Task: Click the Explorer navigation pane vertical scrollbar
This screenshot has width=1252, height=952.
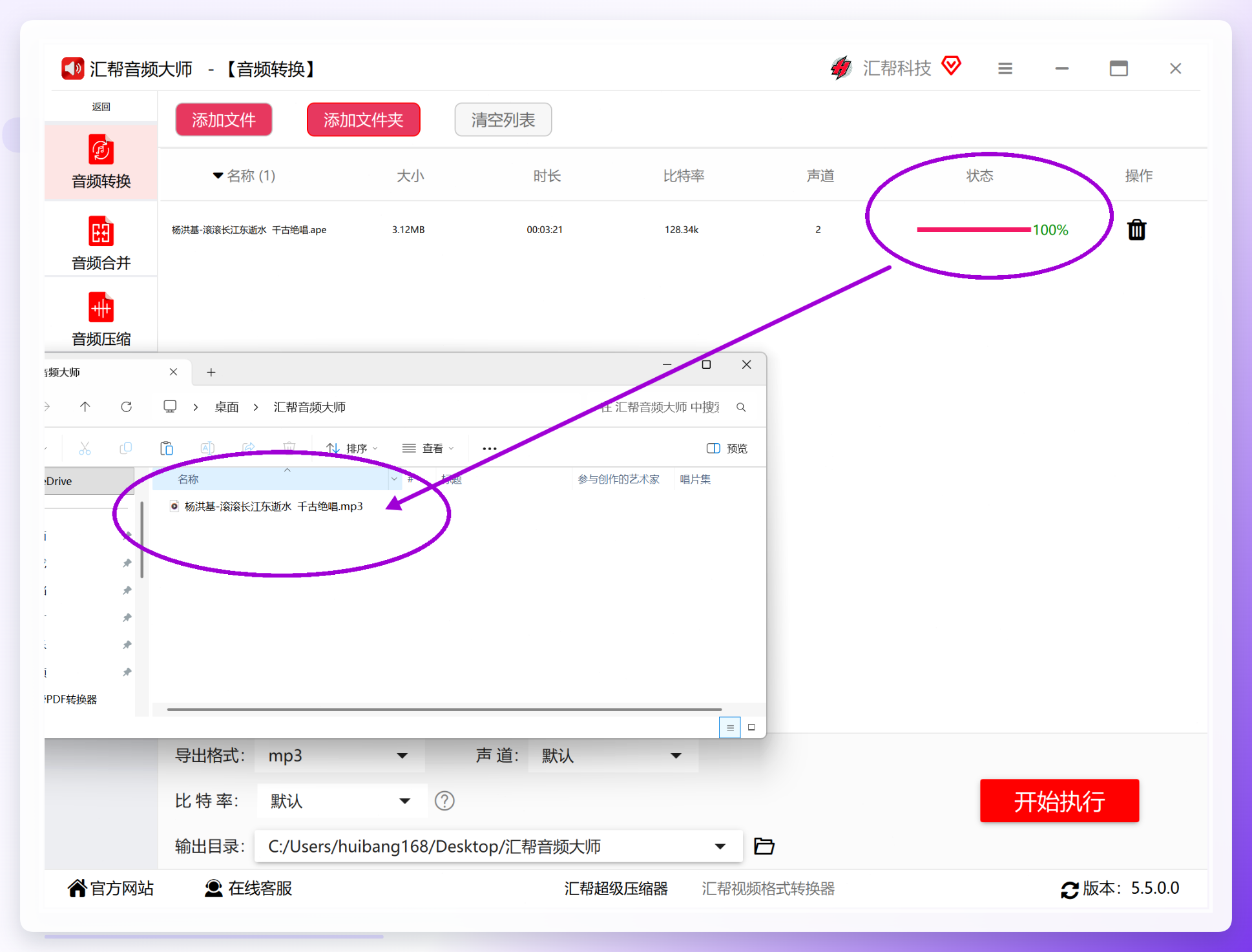Action: [x=141, y=540]
